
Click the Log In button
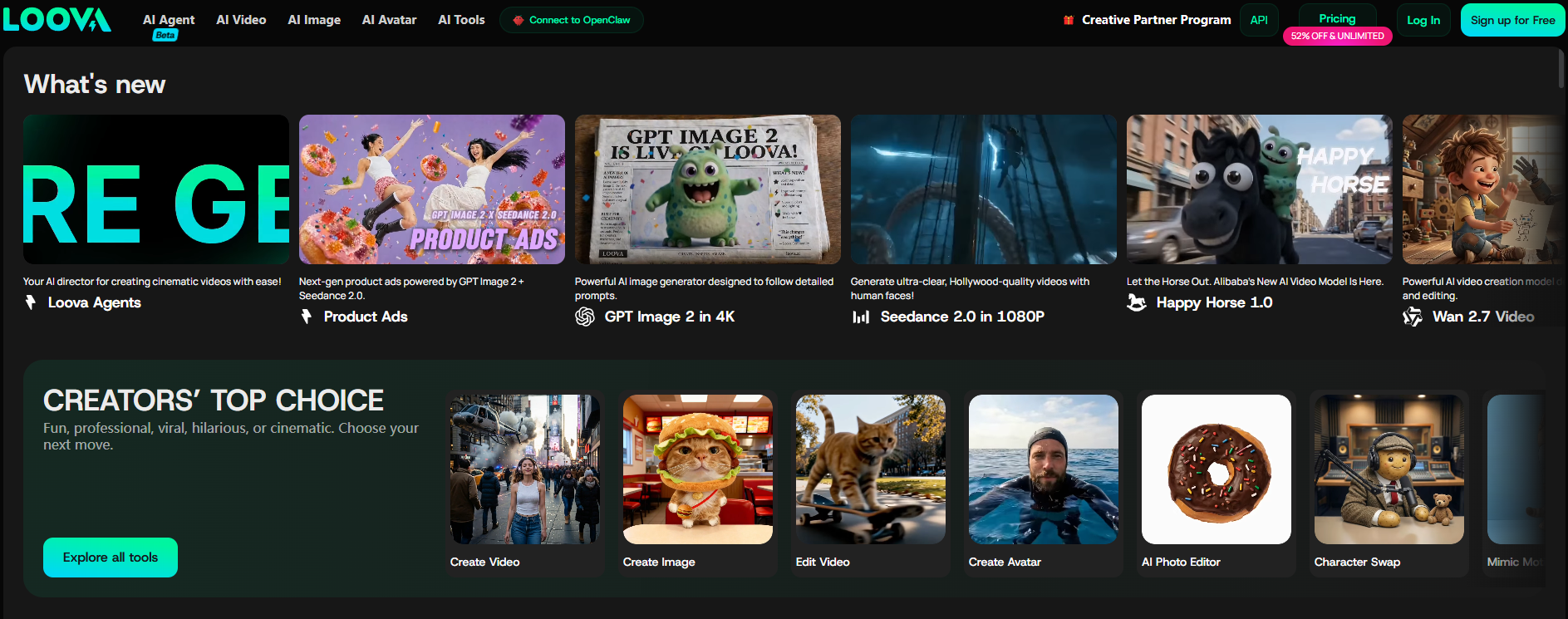tap(1423, 20)
